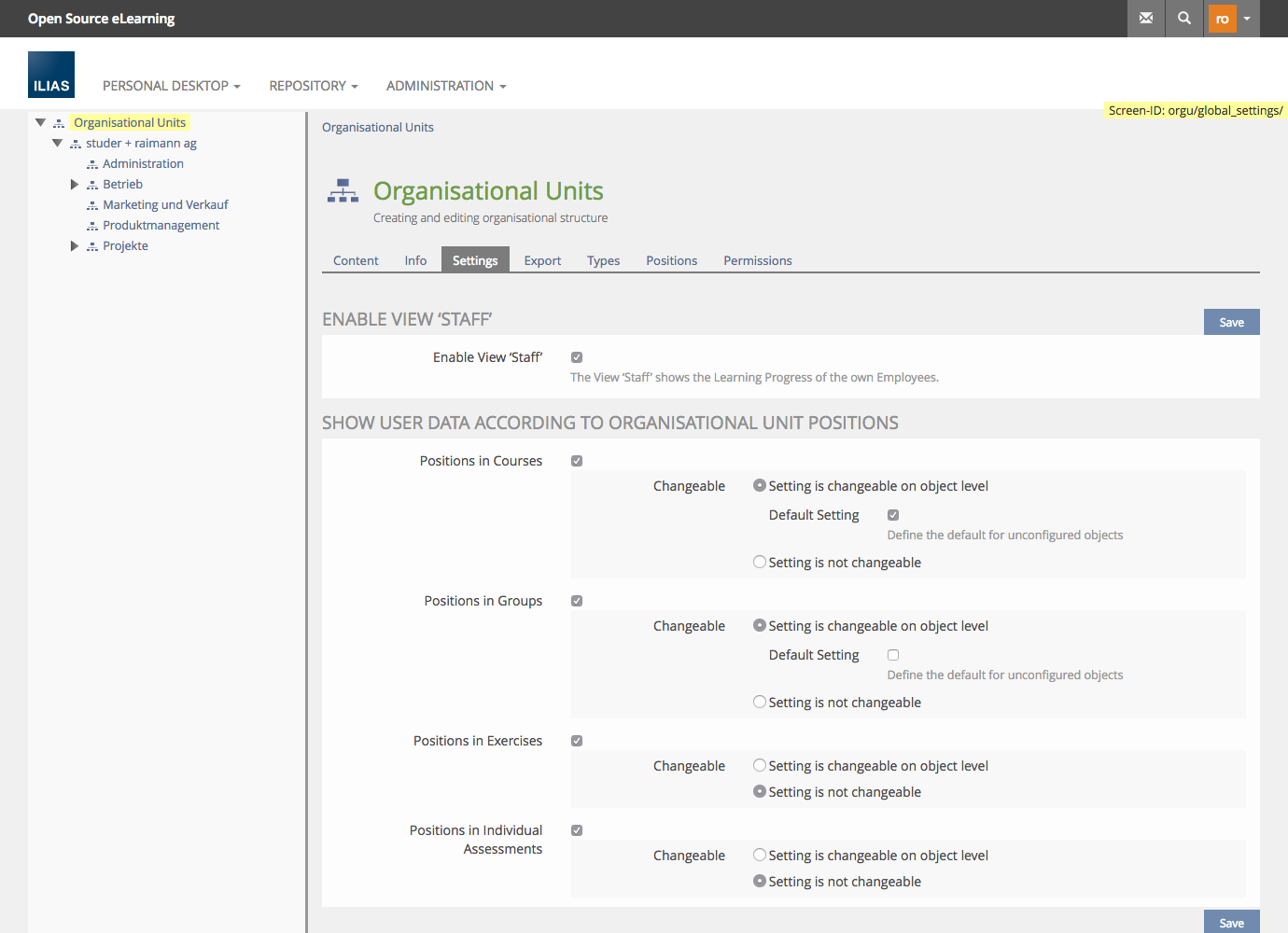The image size is (1288, 933).
Task: Click the Organisational Units breadcrumb link
Action: click(x=377, y=128)
